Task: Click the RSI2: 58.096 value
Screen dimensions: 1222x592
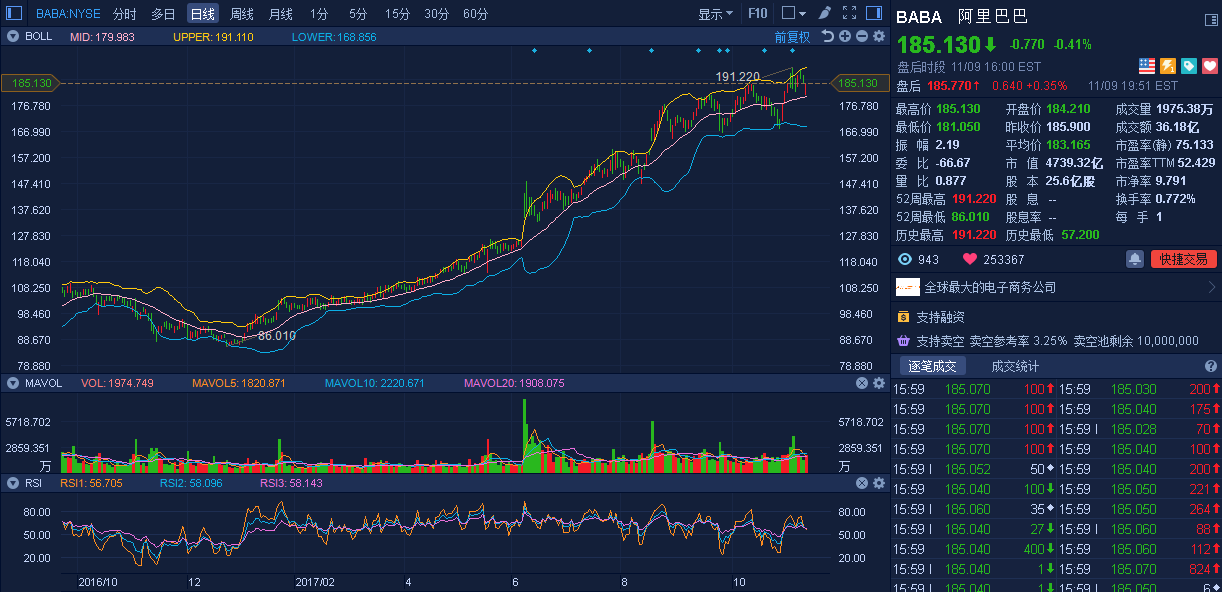Action: click(x=191, y=483)
